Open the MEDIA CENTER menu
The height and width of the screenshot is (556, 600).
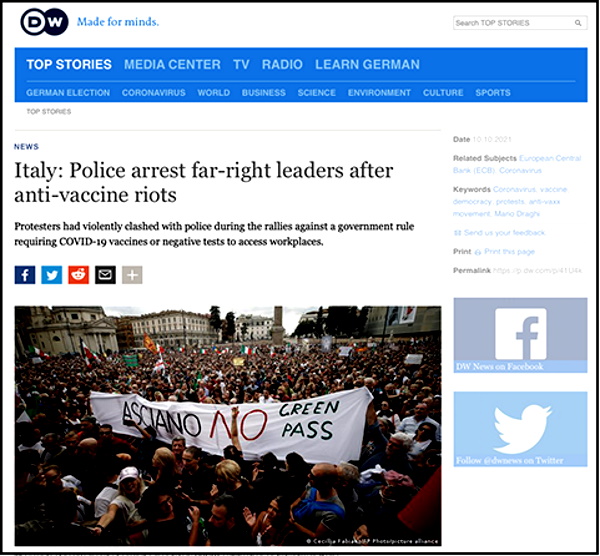click(172, 64)
